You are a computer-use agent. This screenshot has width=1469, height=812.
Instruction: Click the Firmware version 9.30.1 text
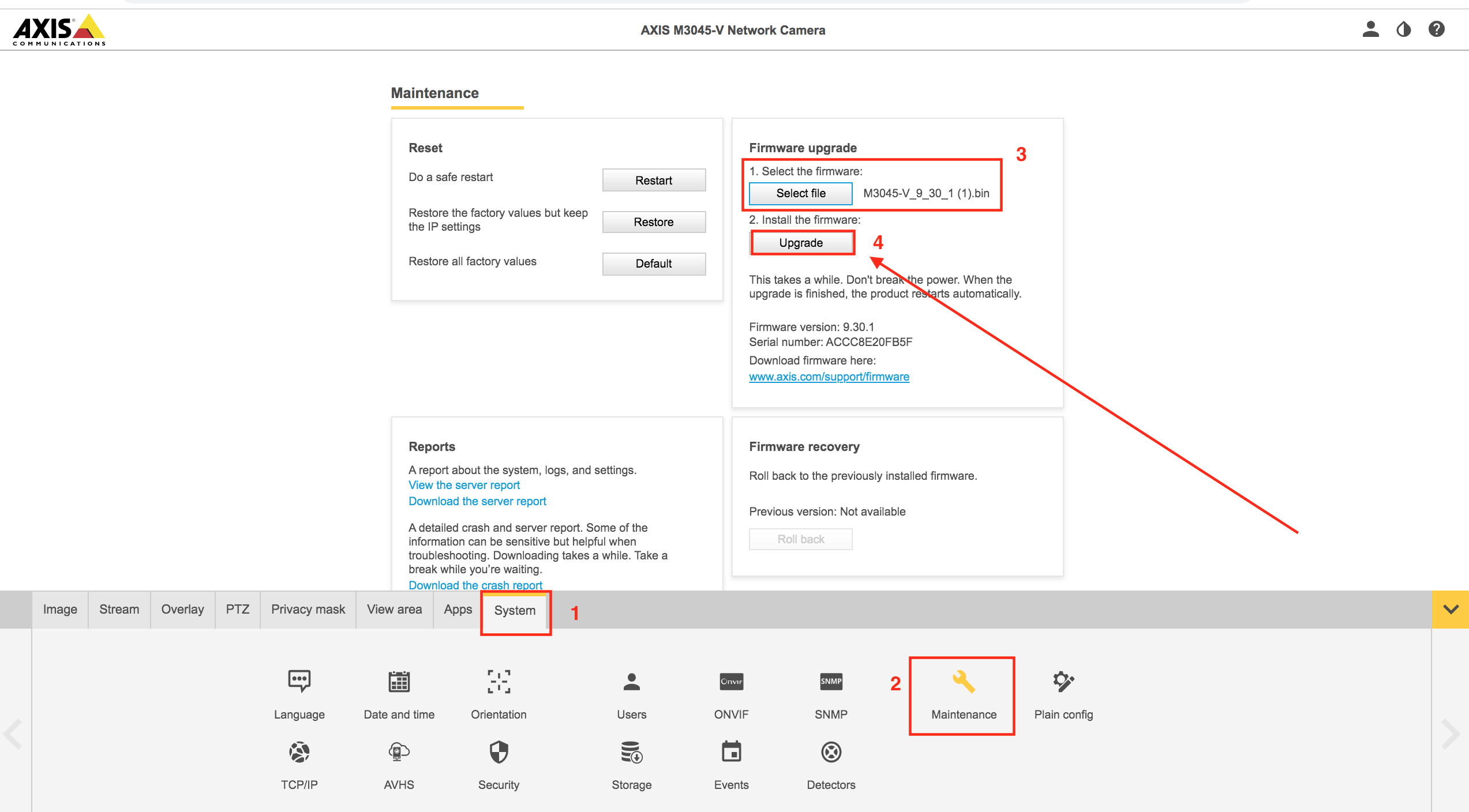point(811,327)
